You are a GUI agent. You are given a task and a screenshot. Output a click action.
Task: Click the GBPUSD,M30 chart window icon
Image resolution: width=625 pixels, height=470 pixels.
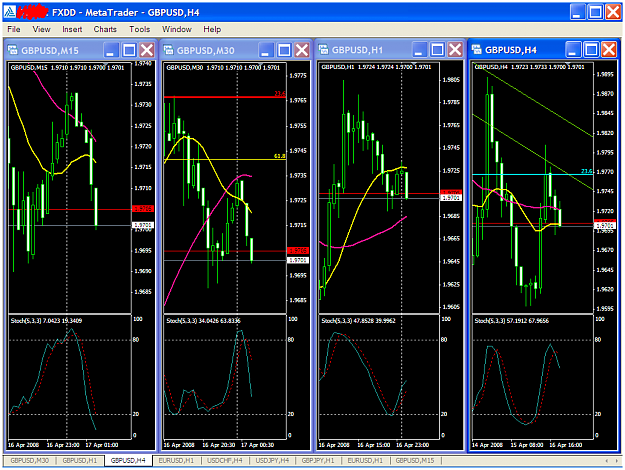click(169, 50)
